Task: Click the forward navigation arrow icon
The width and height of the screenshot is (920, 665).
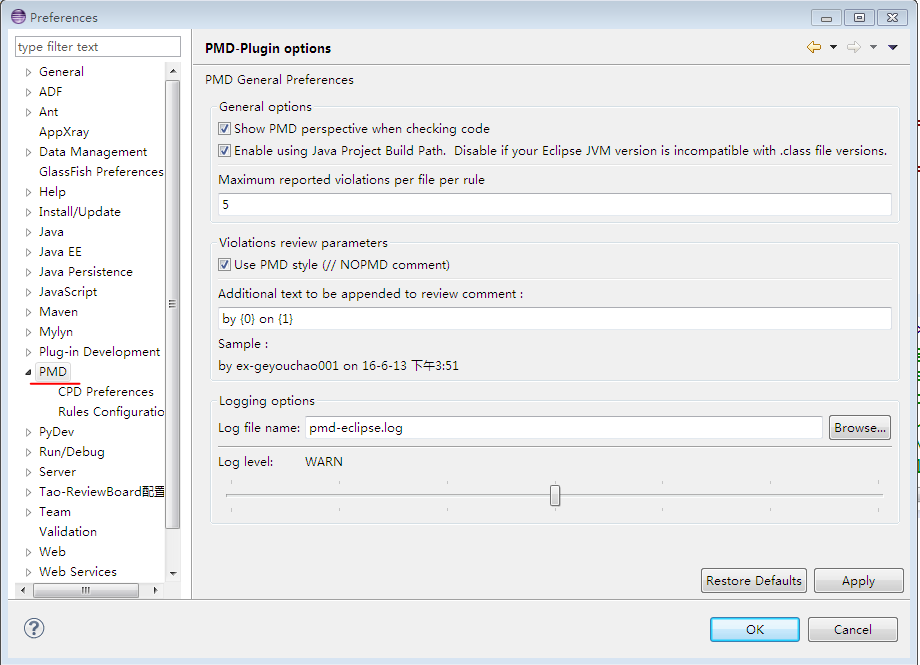Action: 853,47
